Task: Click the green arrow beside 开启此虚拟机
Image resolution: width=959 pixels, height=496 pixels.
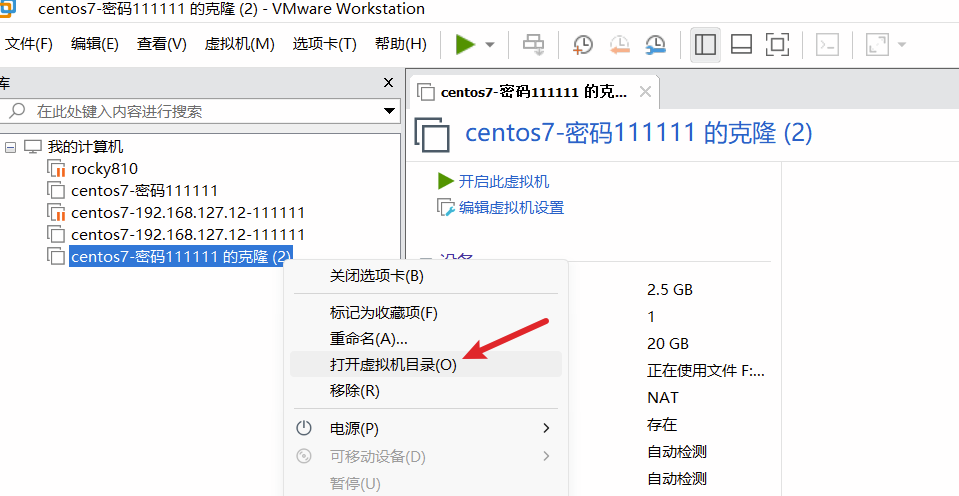Action: pyautogui.click(x=445, y=181)
